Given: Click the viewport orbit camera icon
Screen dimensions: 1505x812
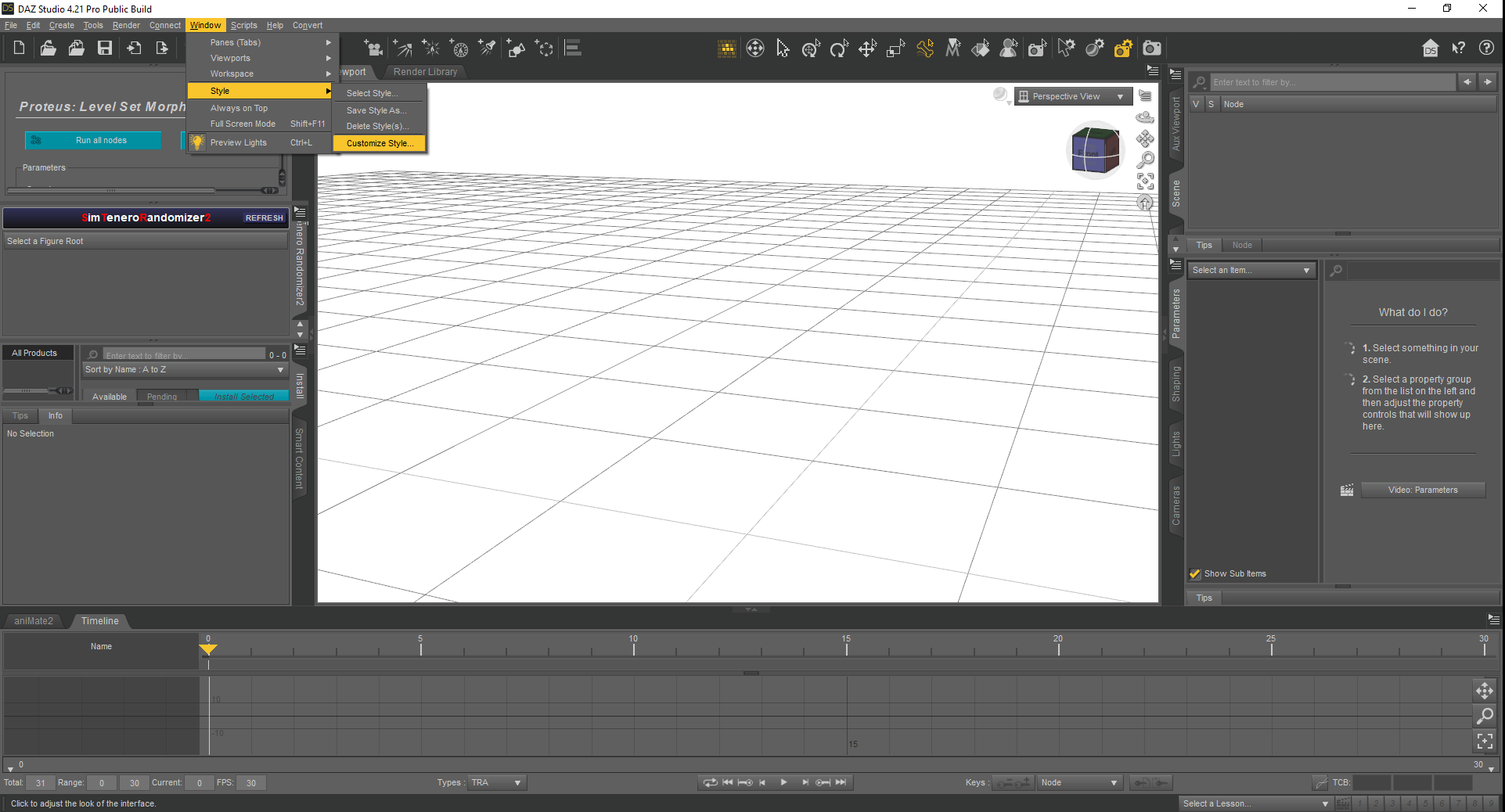Looking at the screenshot, I should 1145,117.
